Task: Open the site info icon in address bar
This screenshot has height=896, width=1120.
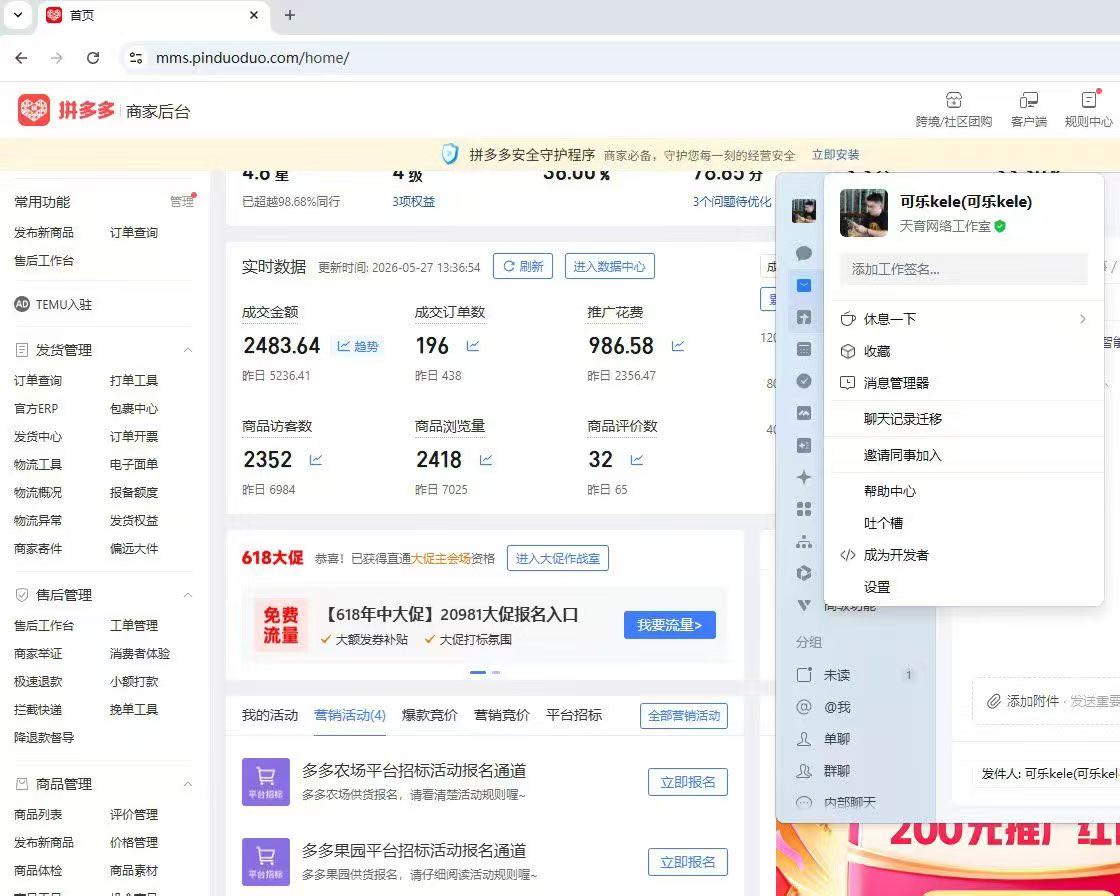Action: [x=136, y=58]
